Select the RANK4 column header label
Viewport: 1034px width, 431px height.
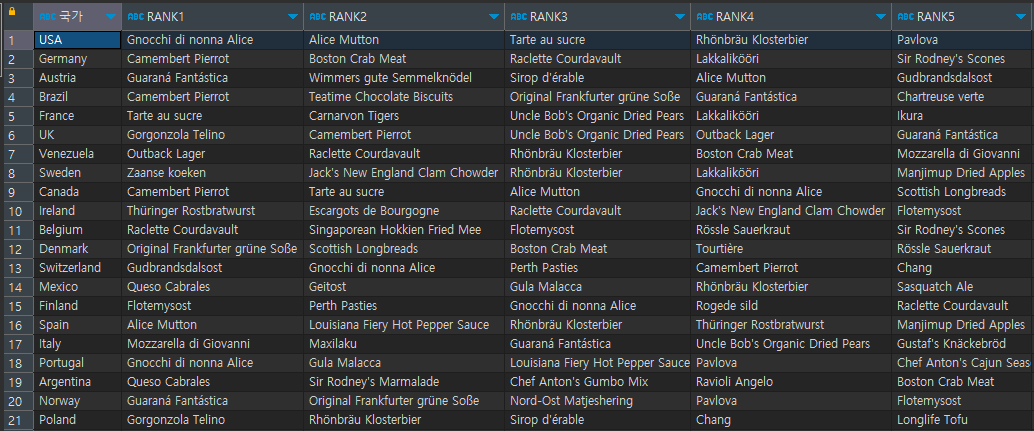click(735, 16)
